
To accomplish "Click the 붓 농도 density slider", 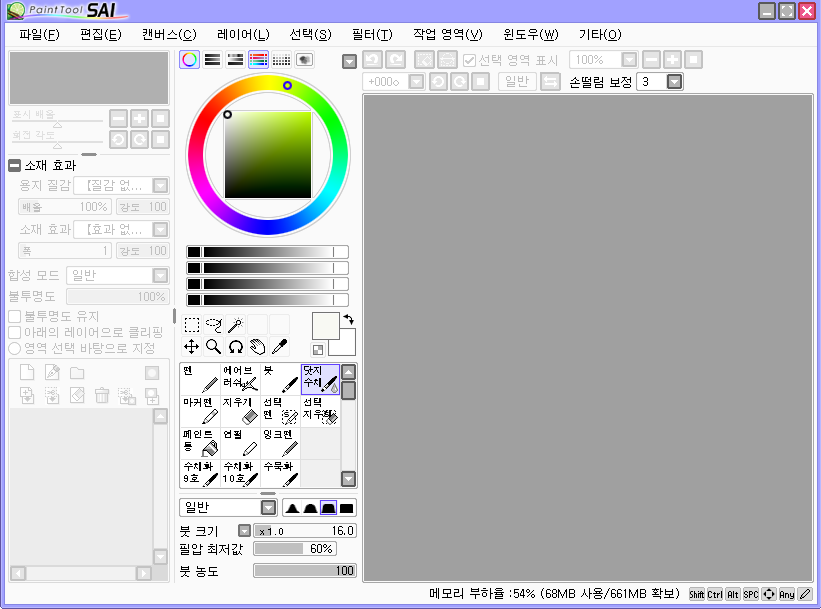I will pyautogui.click(x=305, y=571).
